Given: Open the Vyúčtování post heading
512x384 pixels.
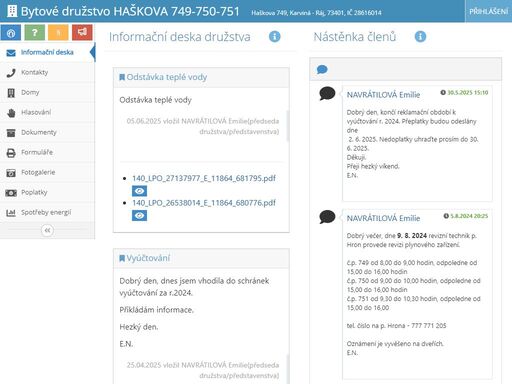Looking at the screenshot, I should (148, 258).
